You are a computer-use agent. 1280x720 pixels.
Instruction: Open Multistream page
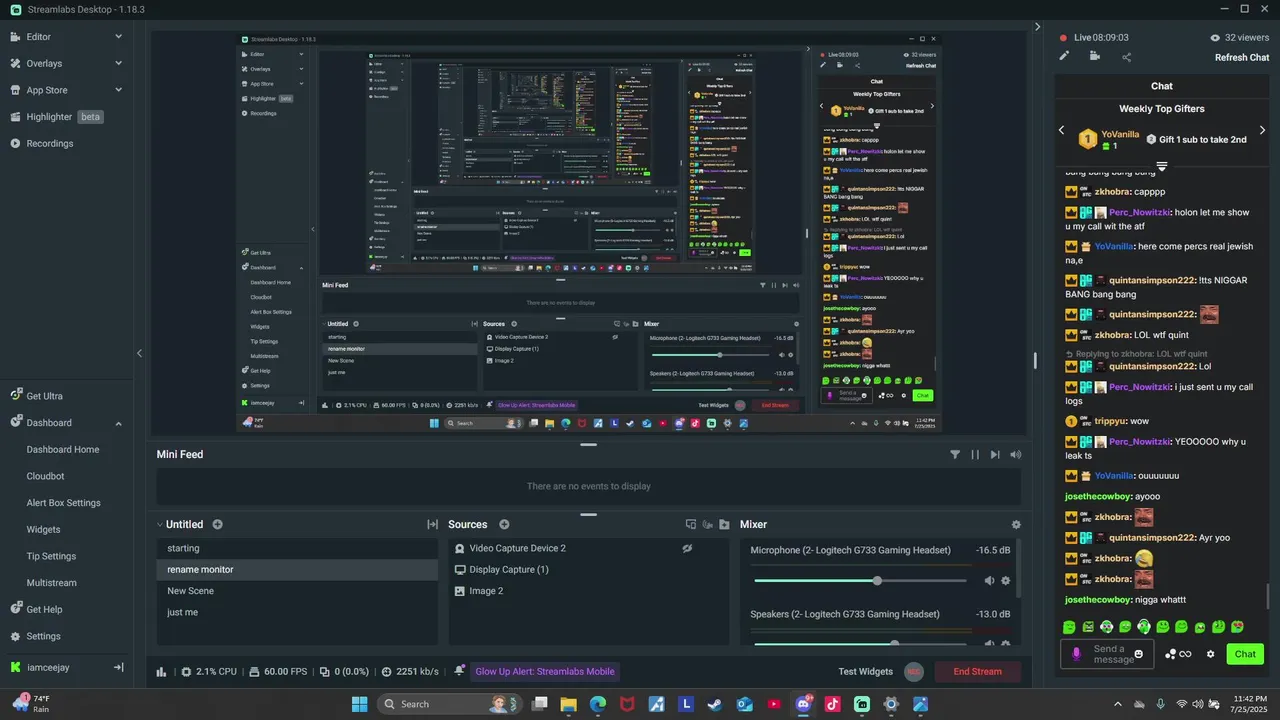tap(51, 583)
